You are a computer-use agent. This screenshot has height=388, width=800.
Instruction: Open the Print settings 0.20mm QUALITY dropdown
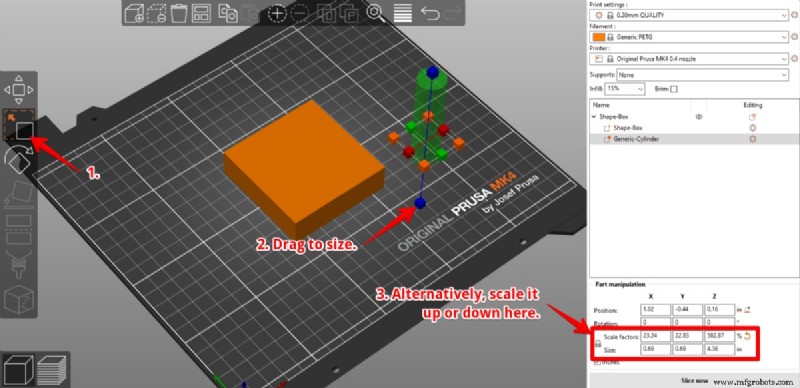(689, 15)
